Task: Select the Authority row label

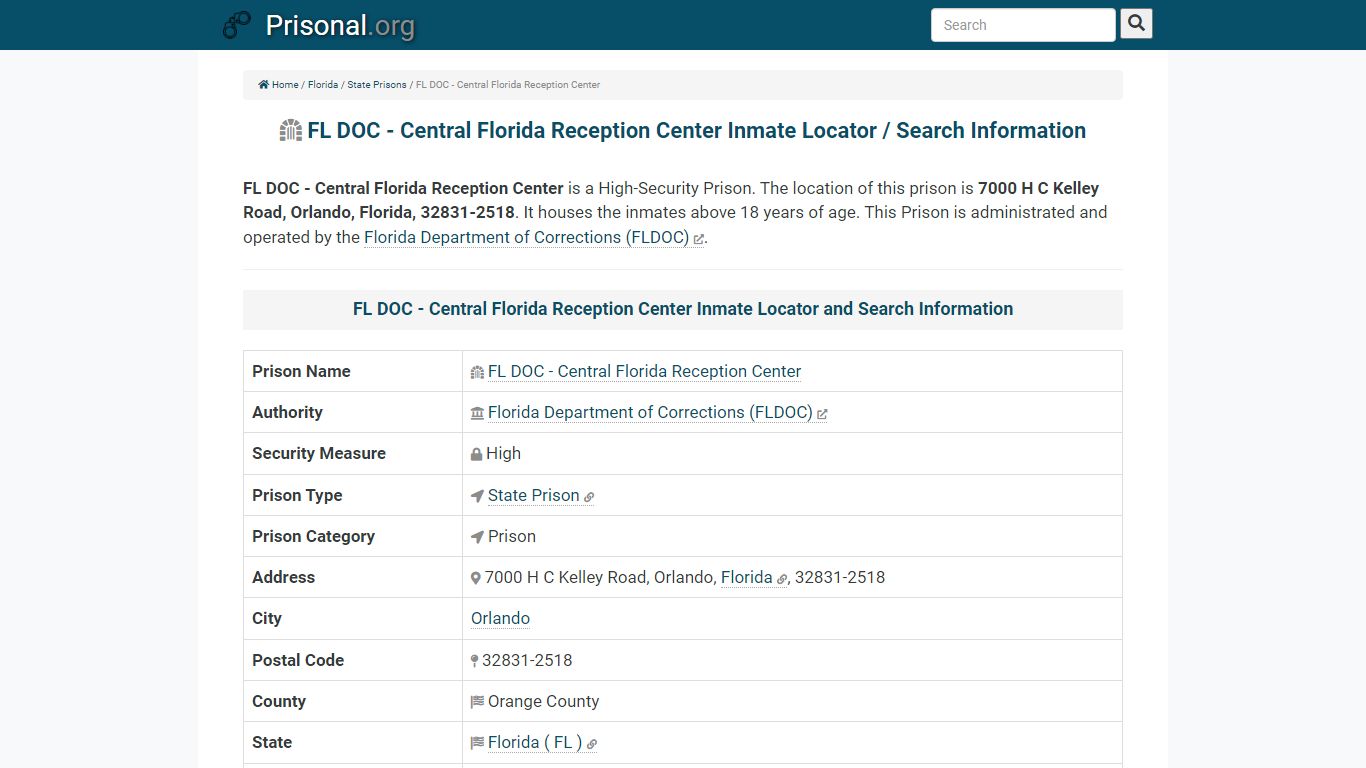Action: (287, 412)
